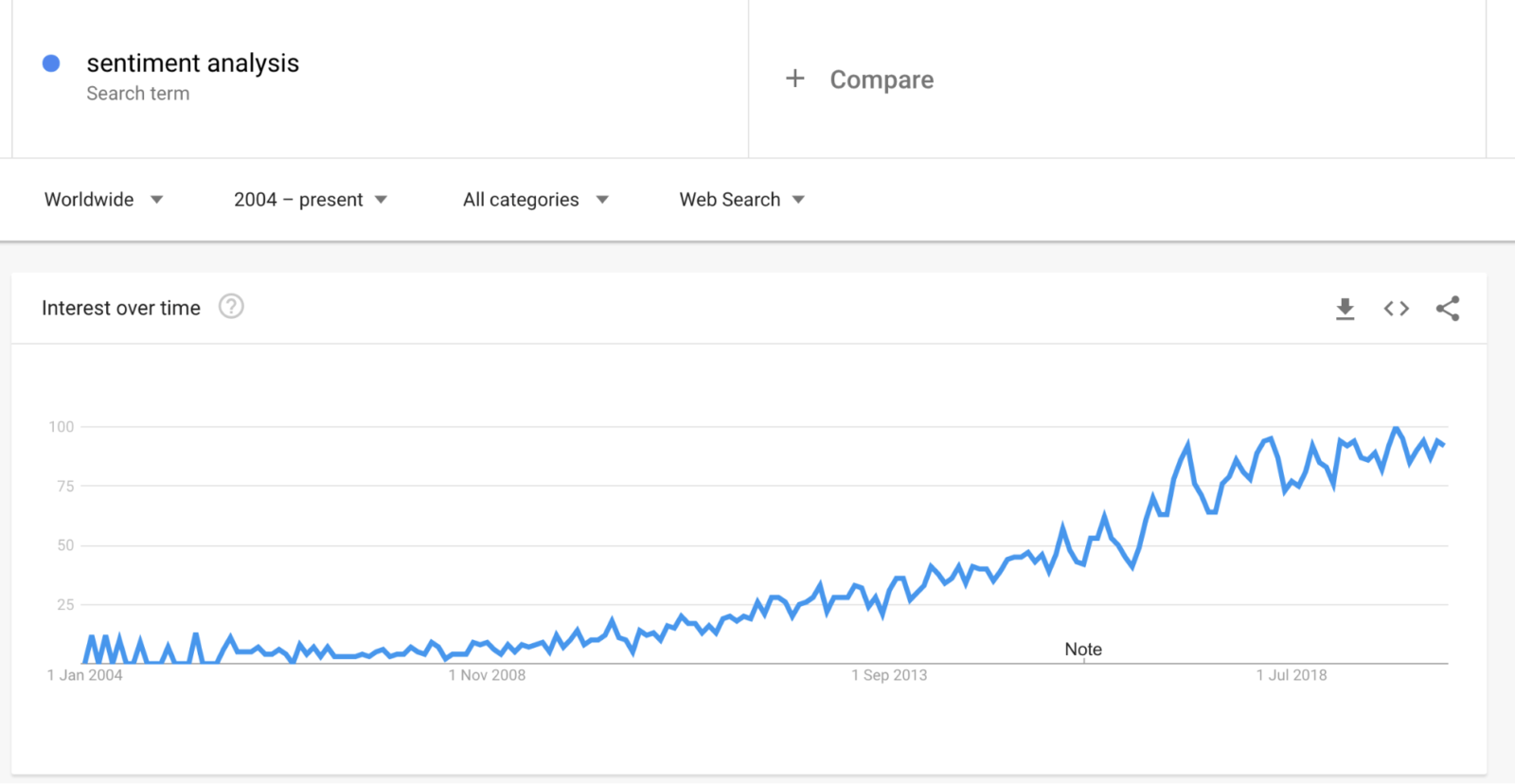The image size is (1515, 784).
Task: Click the 1 Sep 2013 axis label
Action: [x=890, y=675]
